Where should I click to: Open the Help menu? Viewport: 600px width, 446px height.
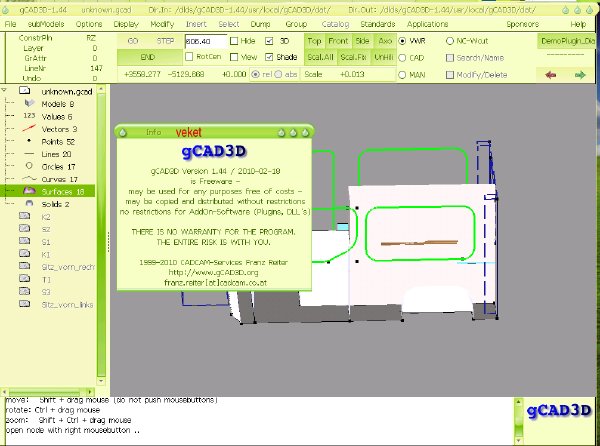tap(578, 24)
